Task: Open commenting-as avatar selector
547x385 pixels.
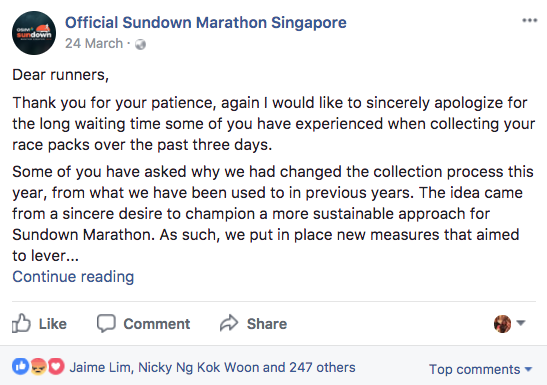Action: (502, 324)
